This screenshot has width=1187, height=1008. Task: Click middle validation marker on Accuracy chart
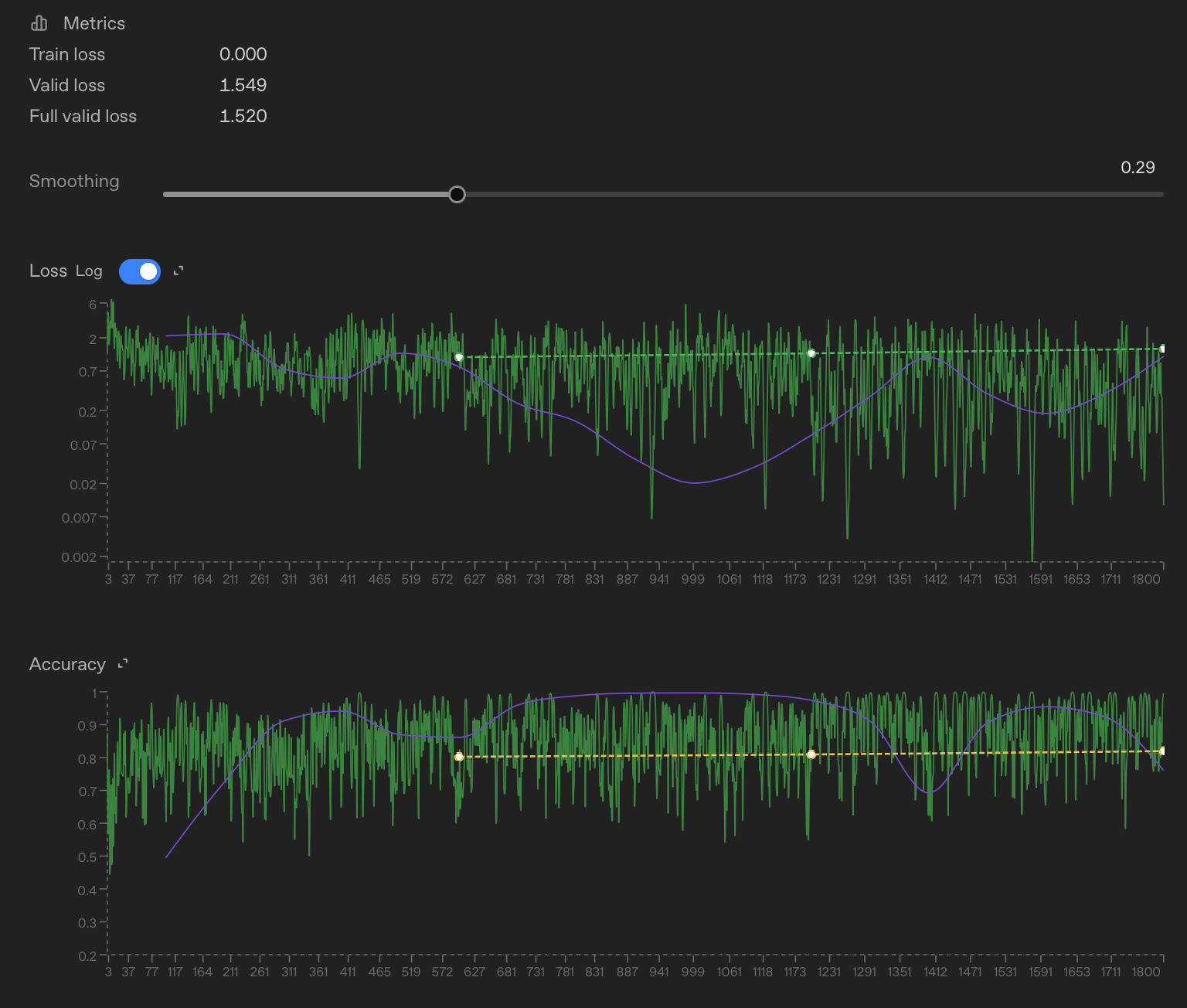point(811,754)
